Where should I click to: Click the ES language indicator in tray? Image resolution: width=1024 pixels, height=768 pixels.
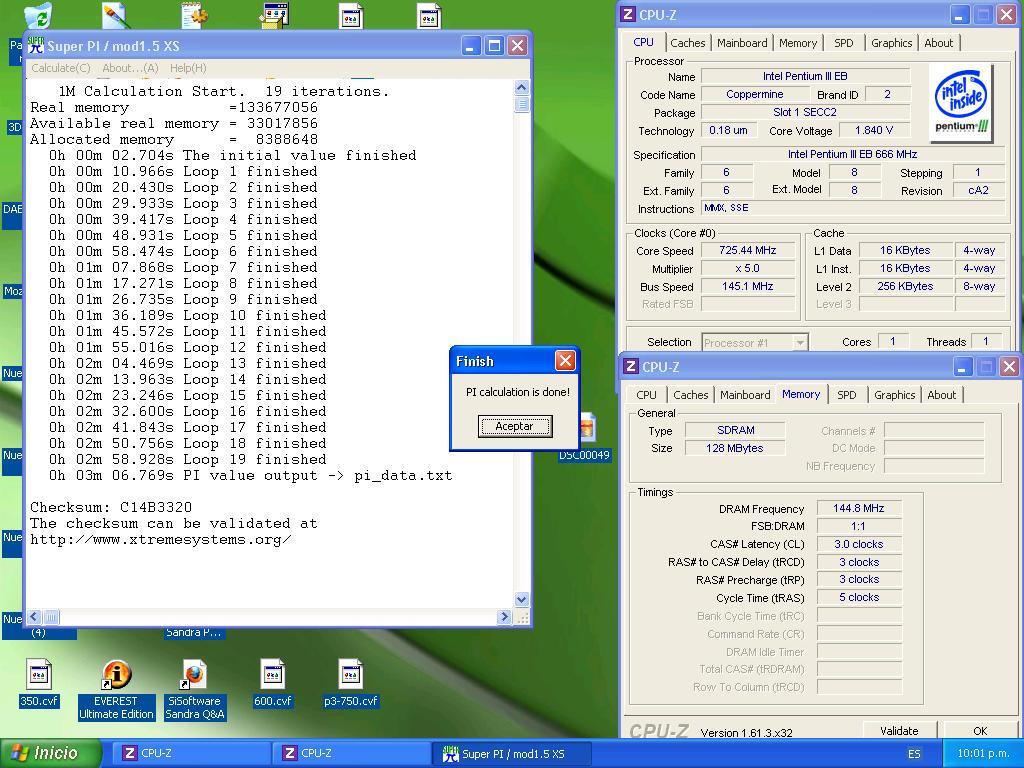click(x=914, y=754)
